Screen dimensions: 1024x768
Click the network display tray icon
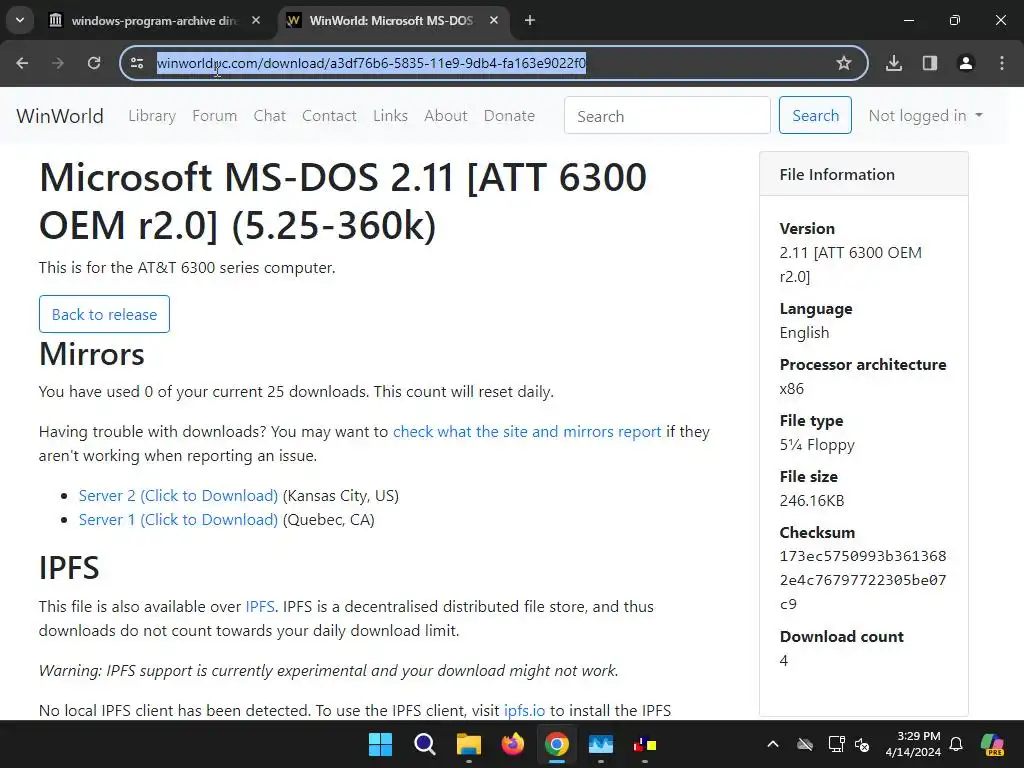[836, 744]
